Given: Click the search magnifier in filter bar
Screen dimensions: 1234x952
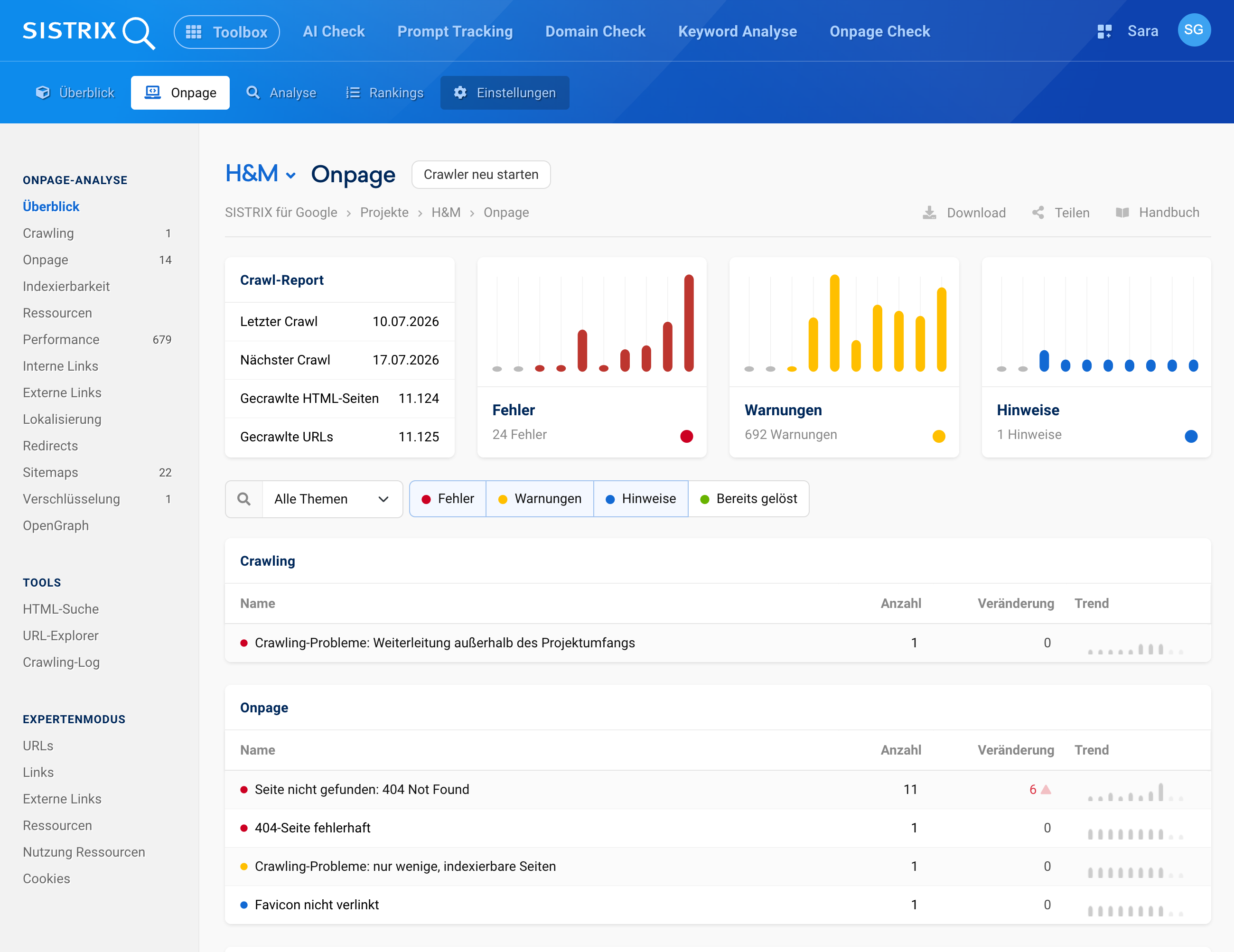Looking at the screenshot, I should pyautogui.click(x=244, y=499).
